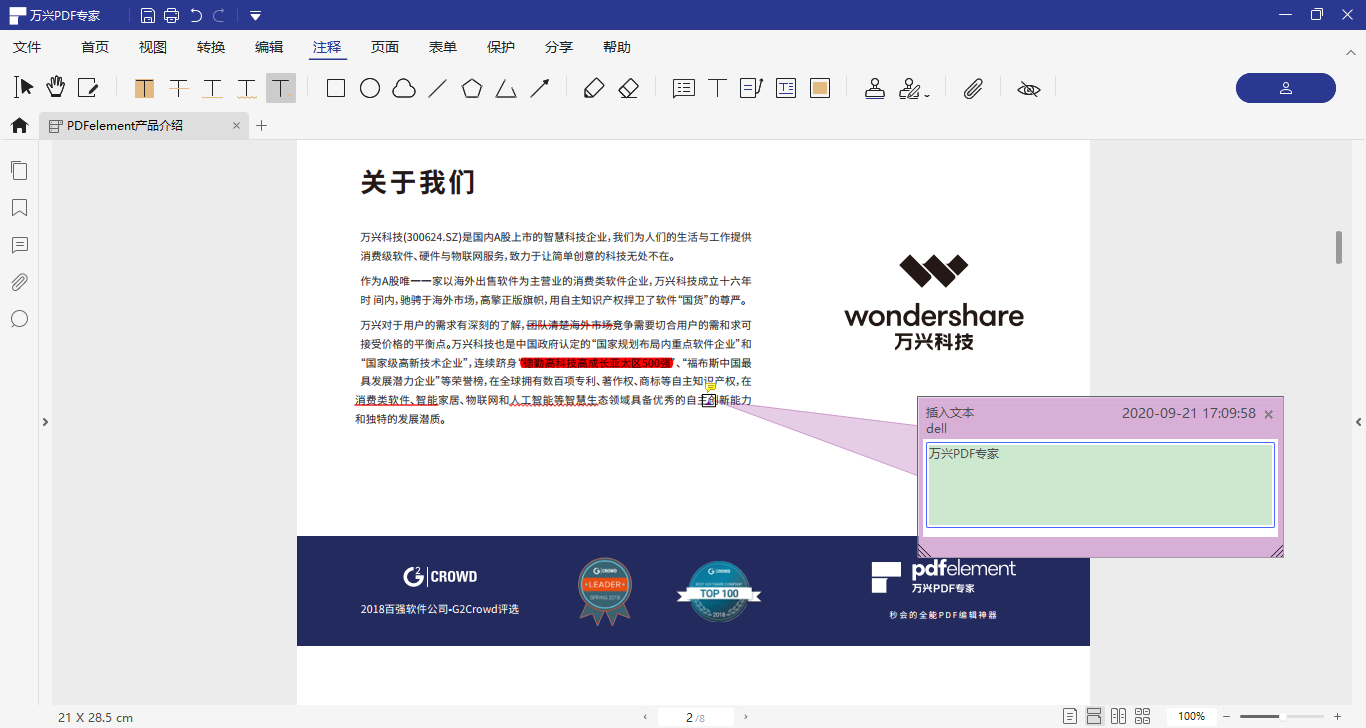Switch to the 页面 ribbon tab
Screen dimensions: 1366x728
[x=385, y=46]
